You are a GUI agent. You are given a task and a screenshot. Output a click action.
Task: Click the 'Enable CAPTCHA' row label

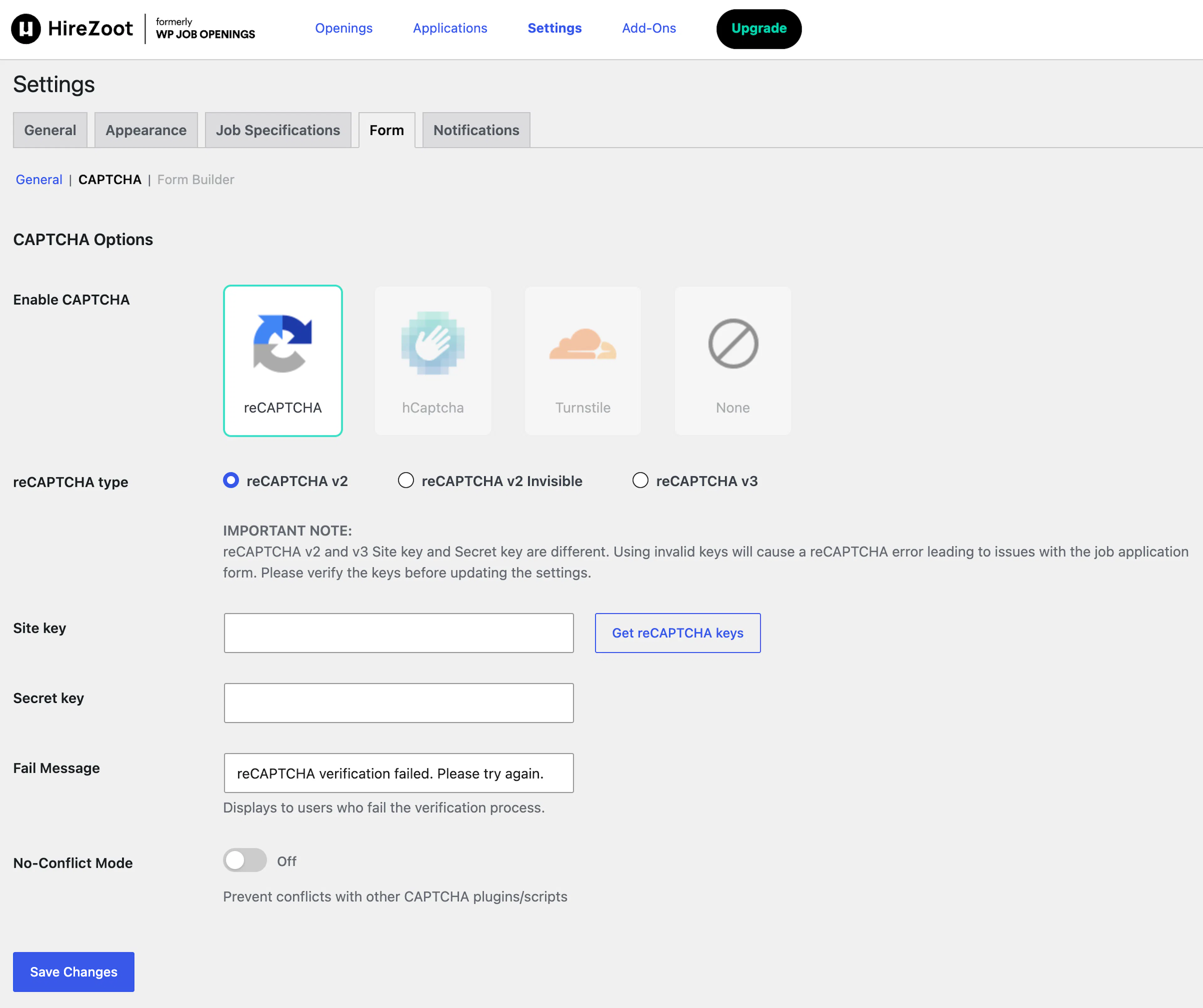pyautogui.click(x=72, y=299)
